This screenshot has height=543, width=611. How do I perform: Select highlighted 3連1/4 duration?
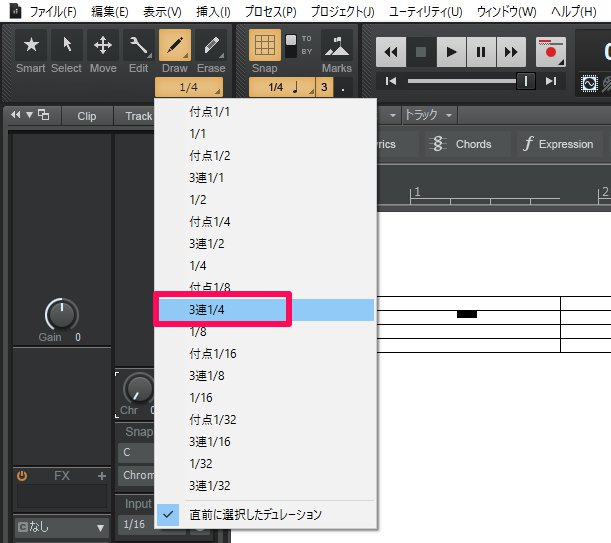click(x=265, y=310)
